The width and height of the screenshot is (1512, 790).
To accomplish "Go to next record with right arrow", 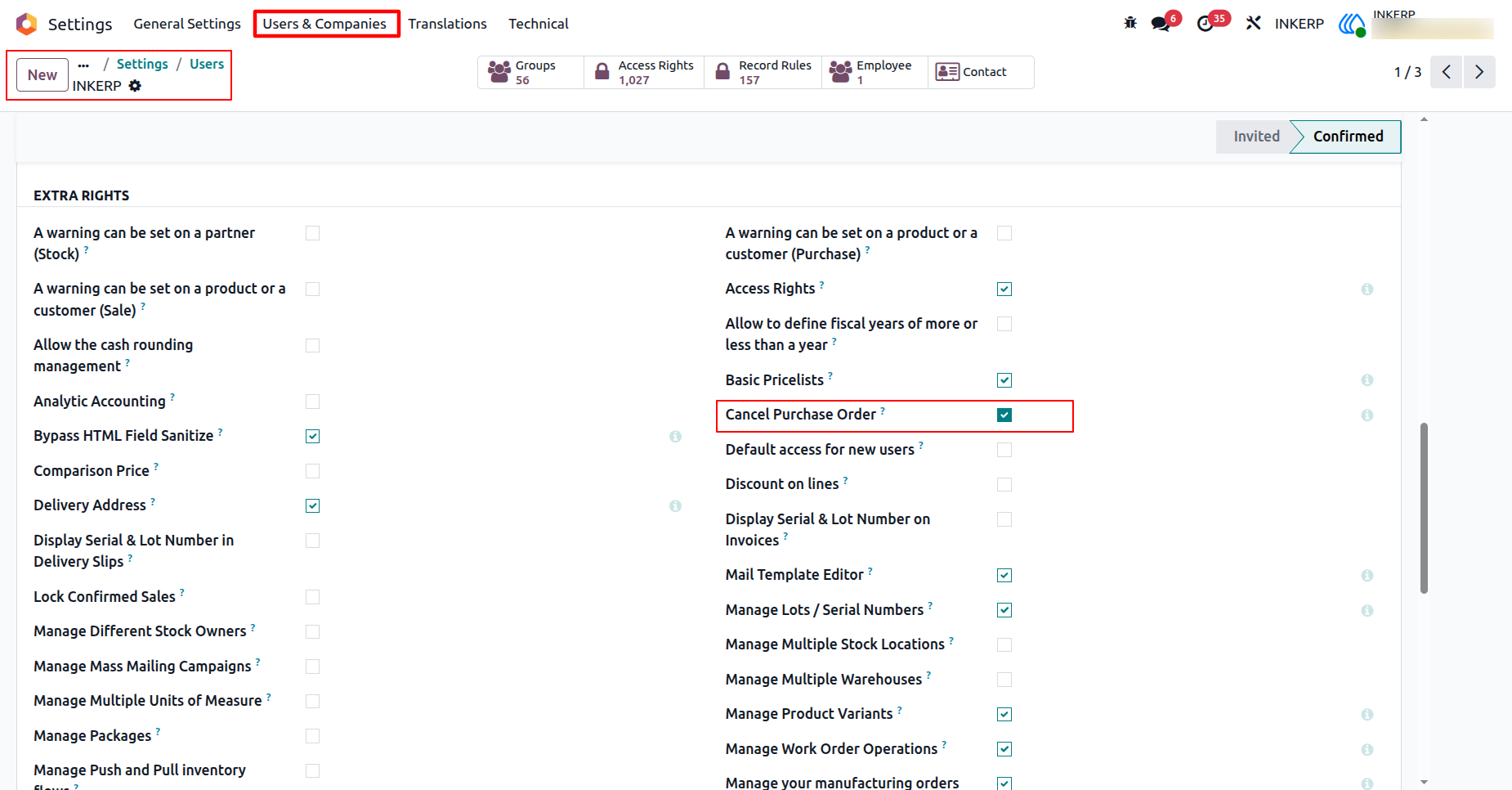I will 1479,72.
